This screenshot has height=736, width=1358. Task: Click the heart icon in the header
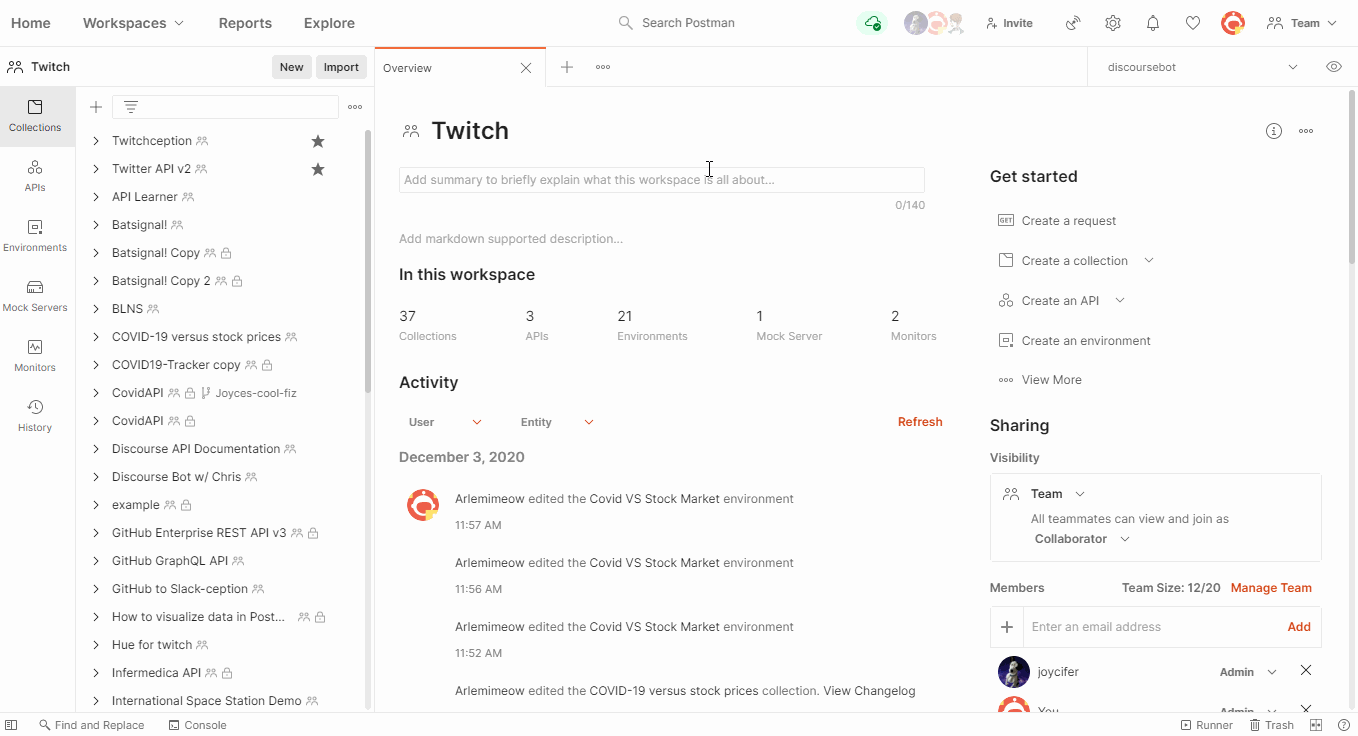click(1193, 23)
